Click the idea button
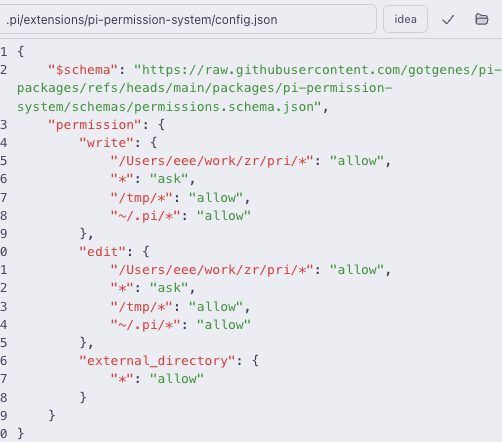502x442 pixels. click(x=405, y=19)
